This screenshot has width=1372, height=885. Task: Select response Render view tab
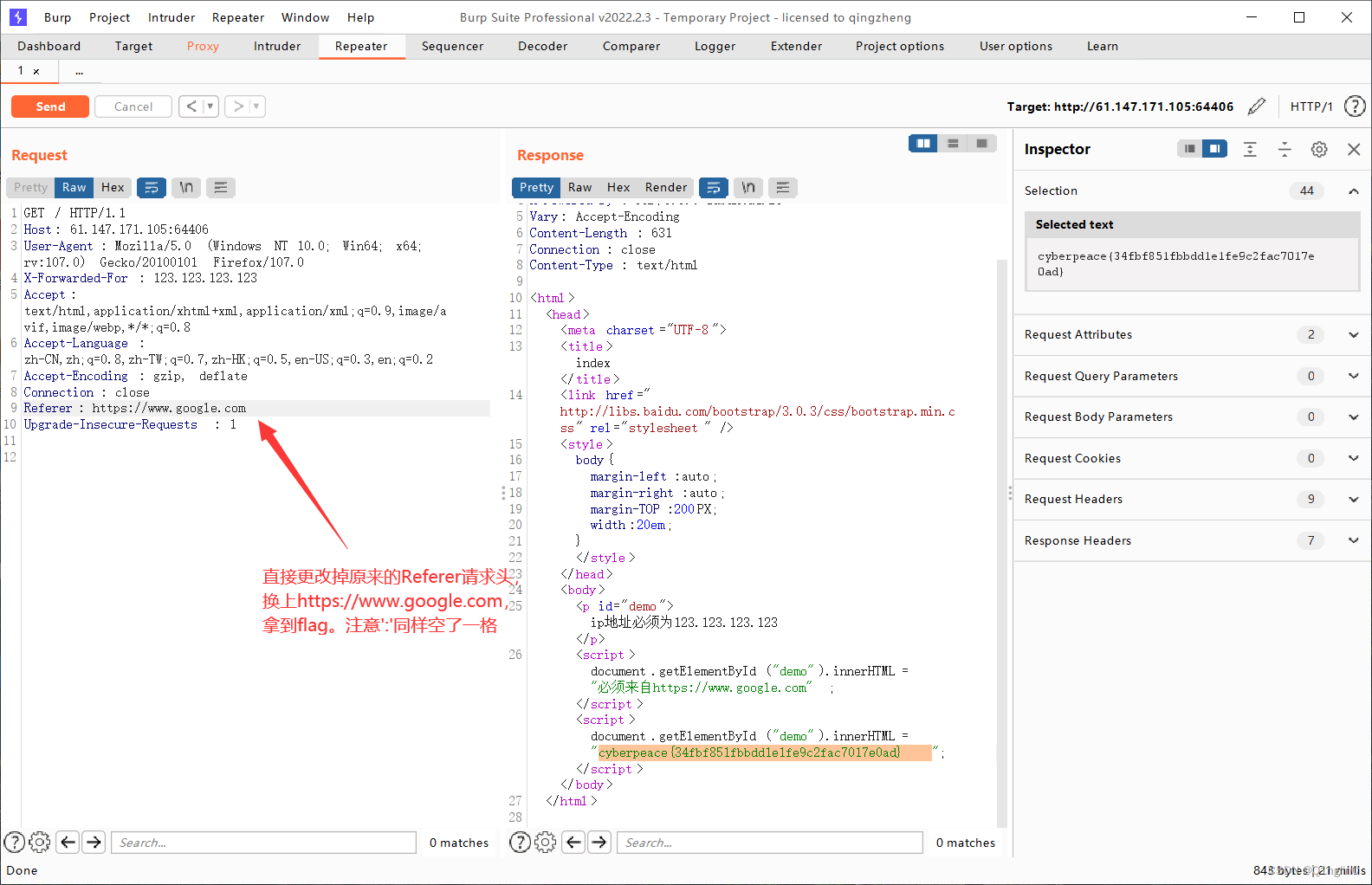coord(666,187)
